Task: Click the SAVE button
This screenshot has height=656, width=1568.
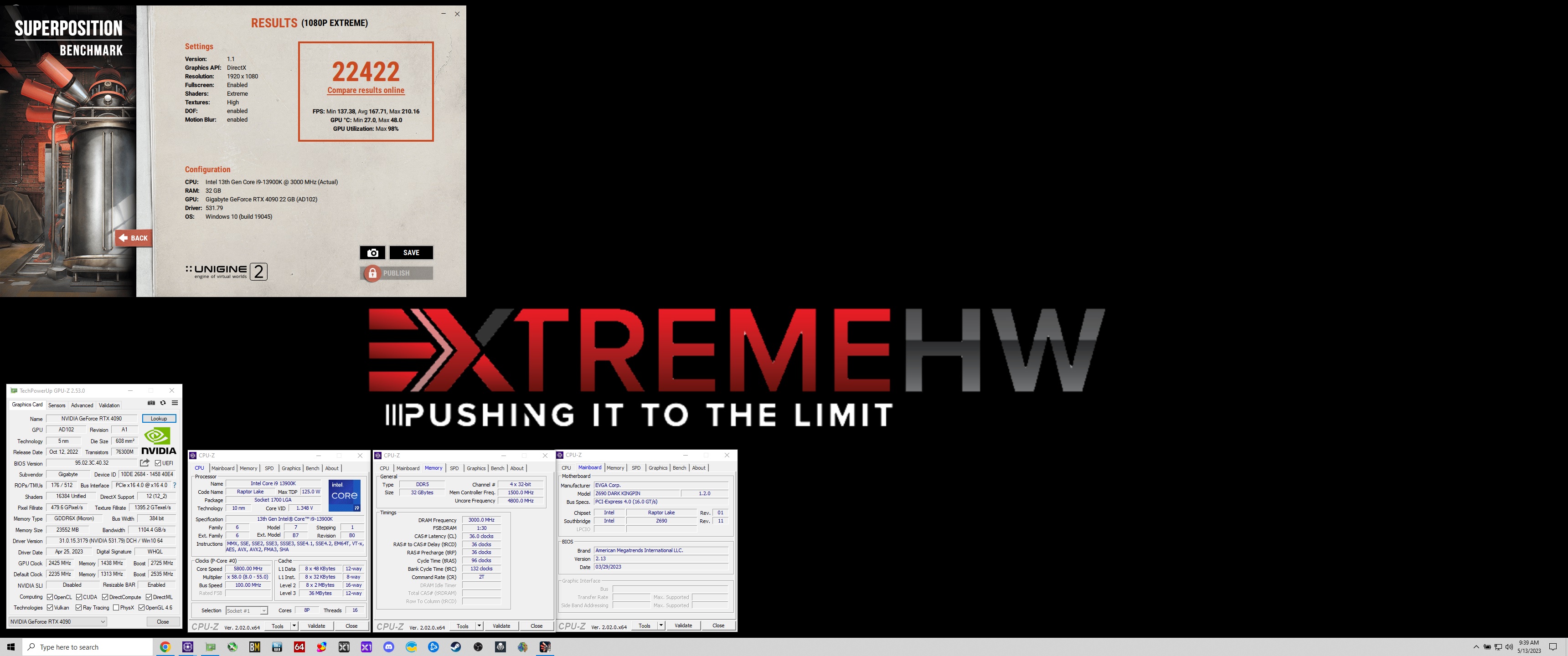Action: 411,252
